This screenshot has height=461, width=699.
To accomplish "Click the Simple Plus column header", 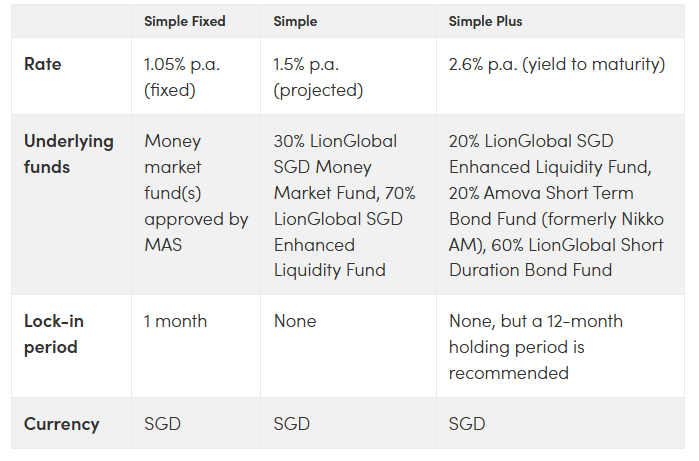I will pos(485,21).
